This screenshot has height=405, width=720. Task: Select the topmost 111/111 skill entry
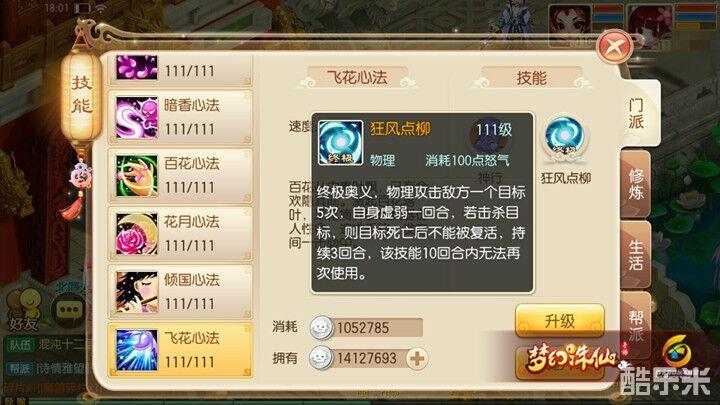point(180,70)
